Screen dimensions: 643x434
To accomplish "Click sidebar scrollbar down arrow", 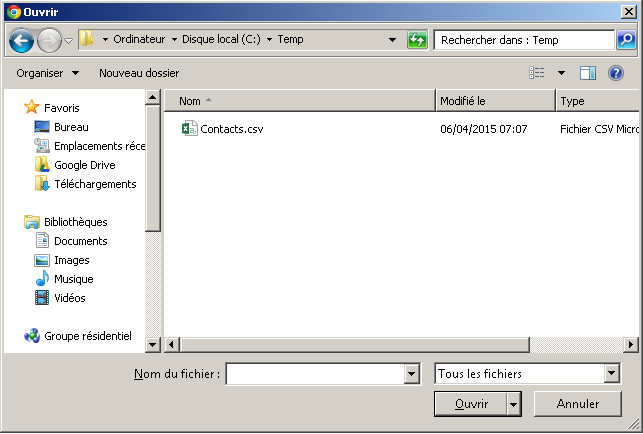I will coord(153,345).
